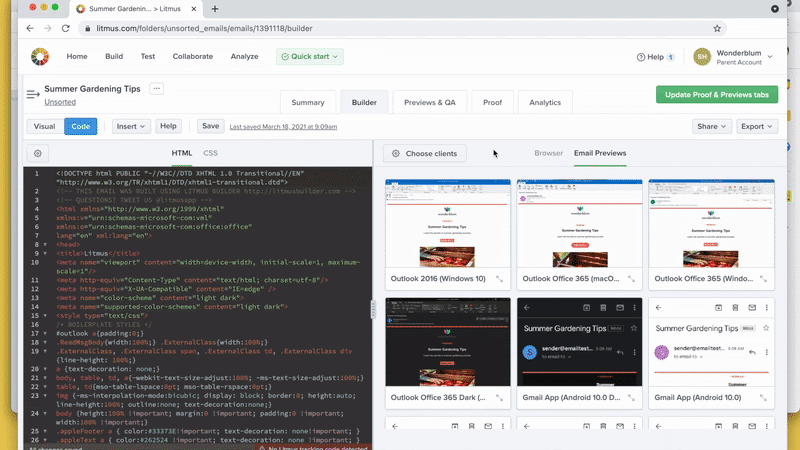Collapse code fold at line 15
Viewport: 800px width, 450px height.
tap(45, 316)
